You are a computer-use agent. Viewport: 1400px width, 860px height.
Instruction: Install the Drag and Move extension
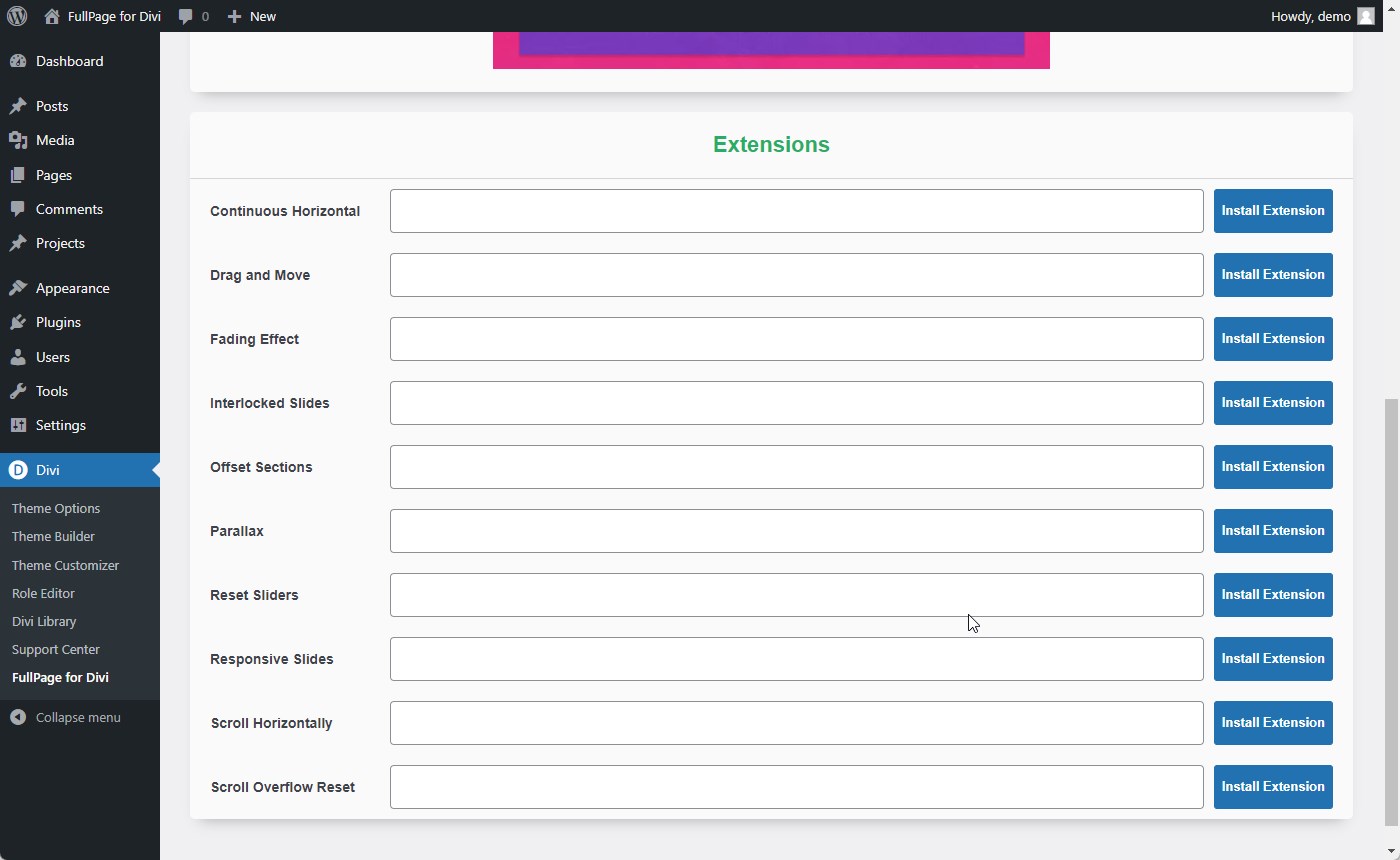[1273, 275]
